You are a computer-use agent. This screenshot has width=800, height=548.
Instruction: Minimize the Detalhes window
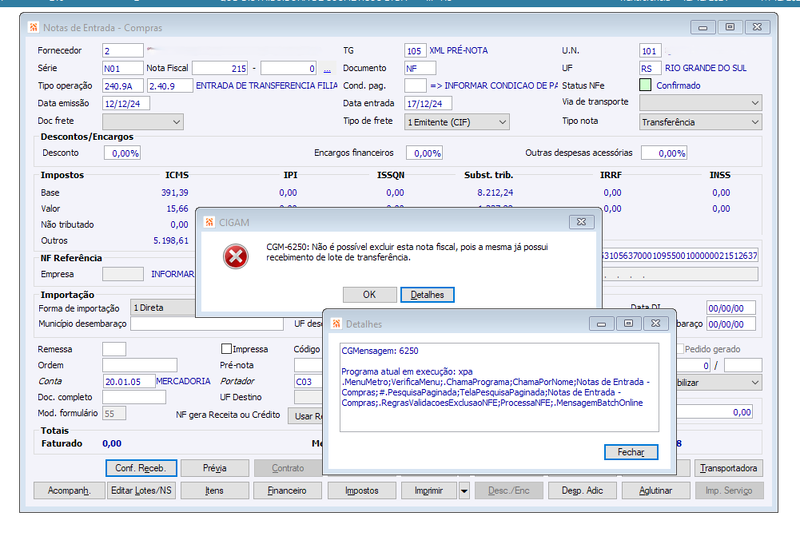[x=602, y=323]
